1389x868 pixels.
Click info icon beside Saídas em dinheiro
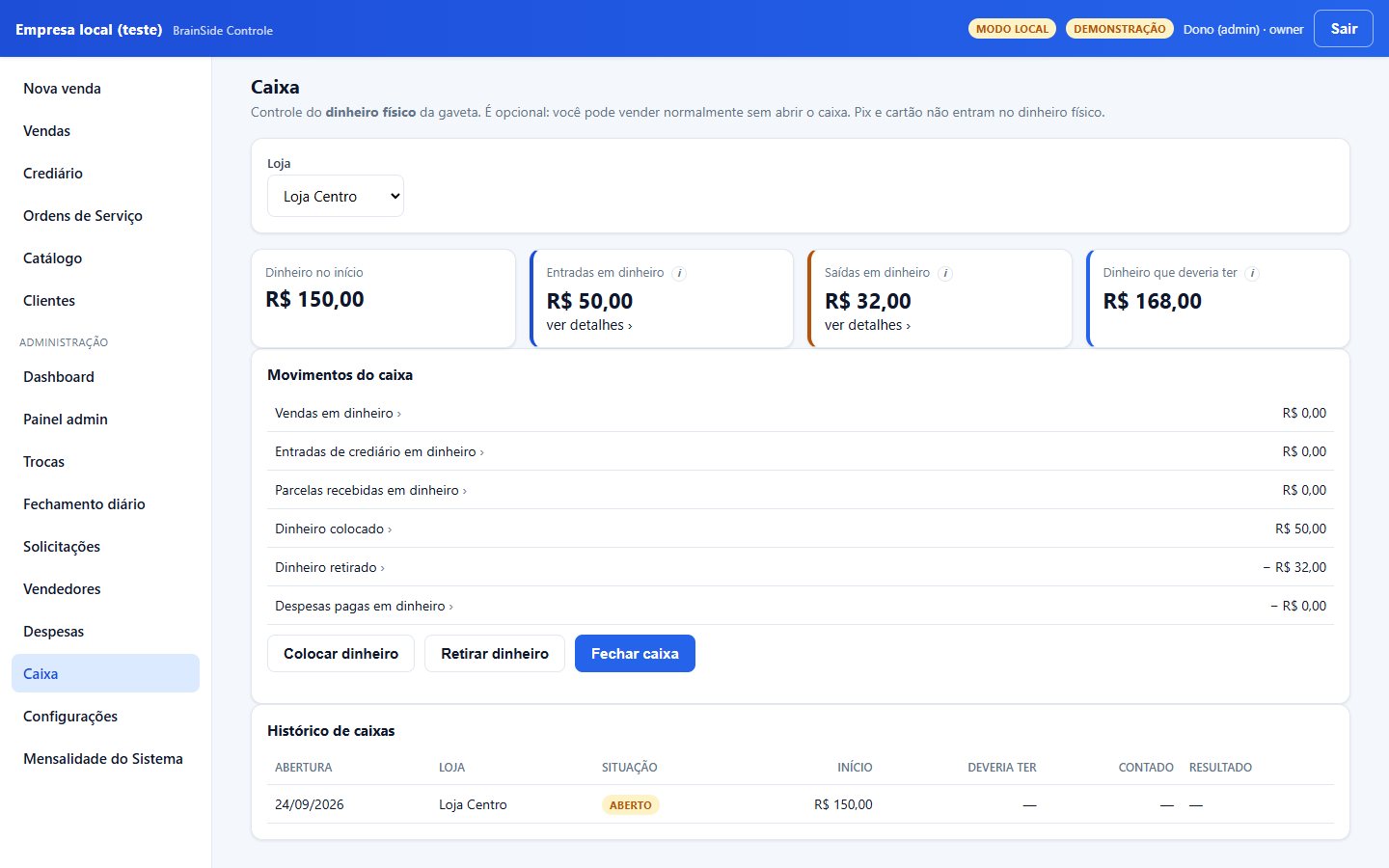tap(945, 273)
